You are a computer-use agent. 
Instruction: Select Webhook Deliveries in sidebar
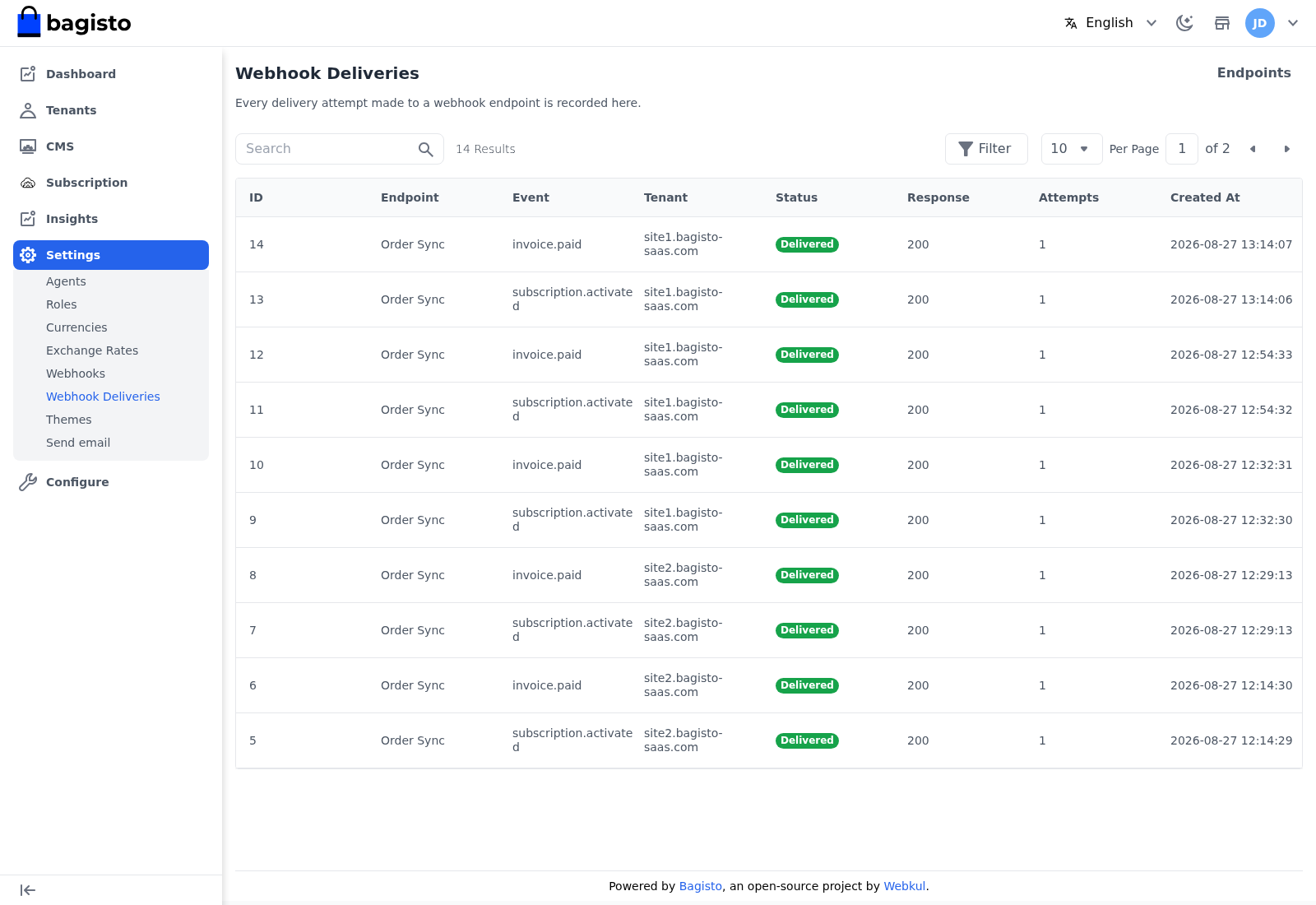pos(103,397)
